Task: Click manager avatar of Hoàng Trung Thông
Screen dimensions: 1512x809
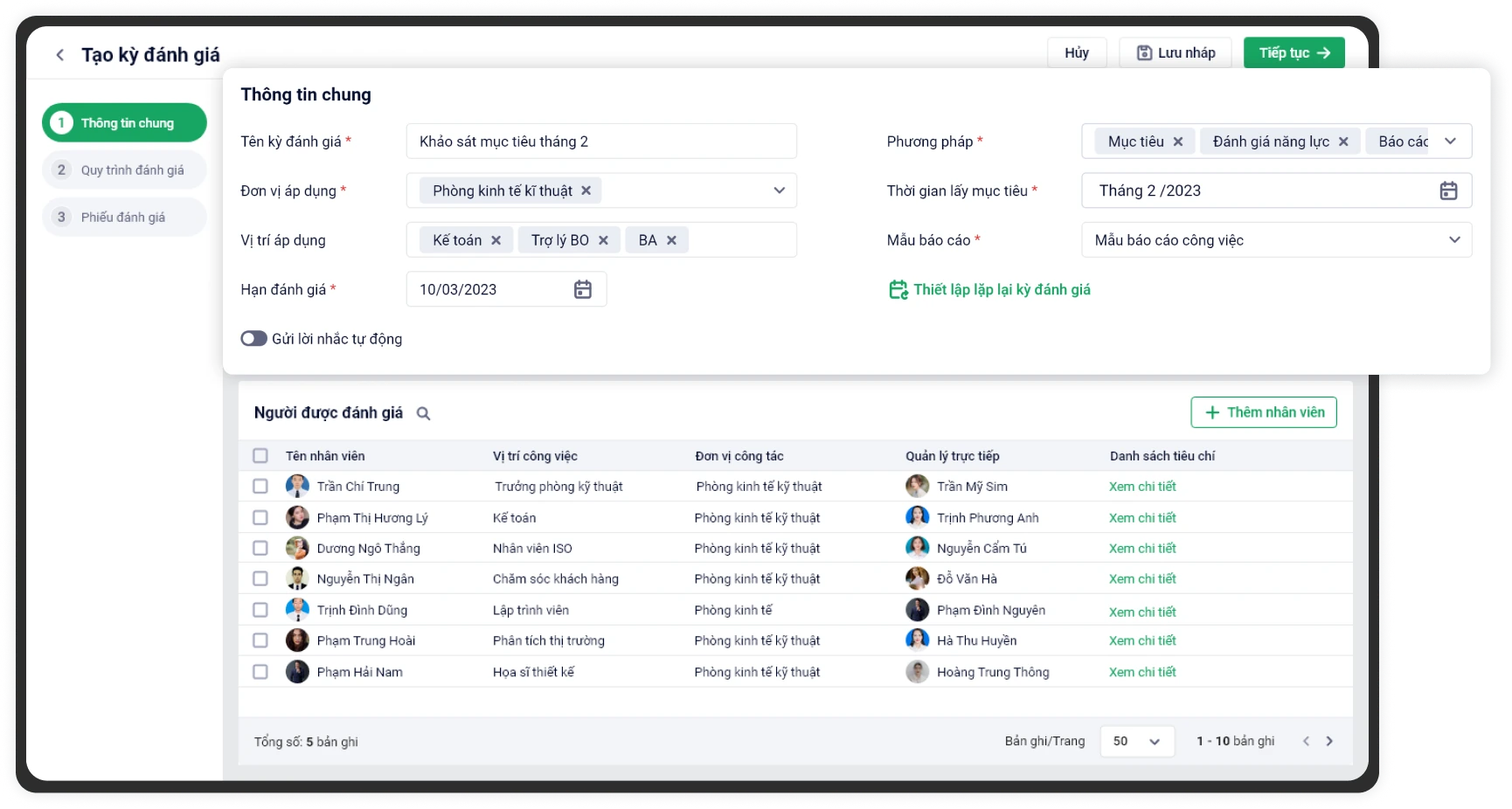Action: tap(917, 672)
